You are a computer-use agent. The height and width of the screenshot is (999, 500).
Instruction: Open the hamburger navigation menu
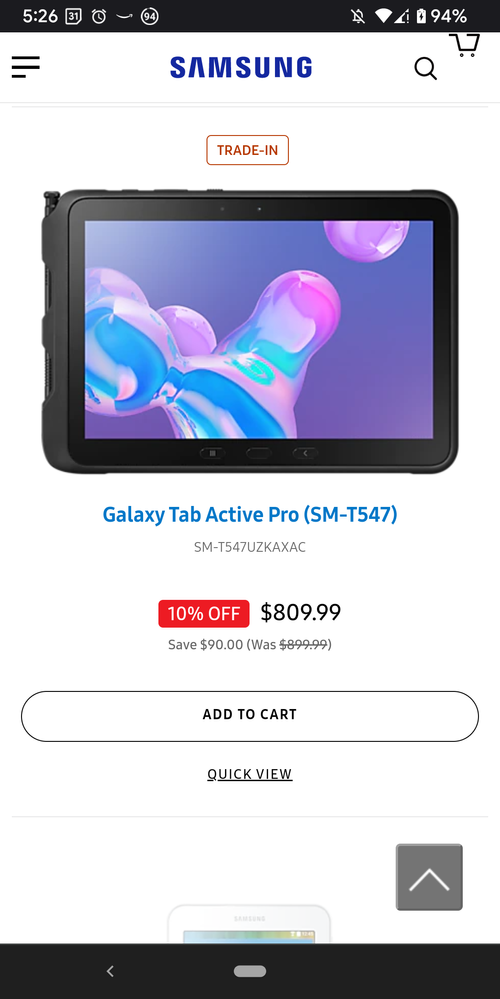click(25, 67)
